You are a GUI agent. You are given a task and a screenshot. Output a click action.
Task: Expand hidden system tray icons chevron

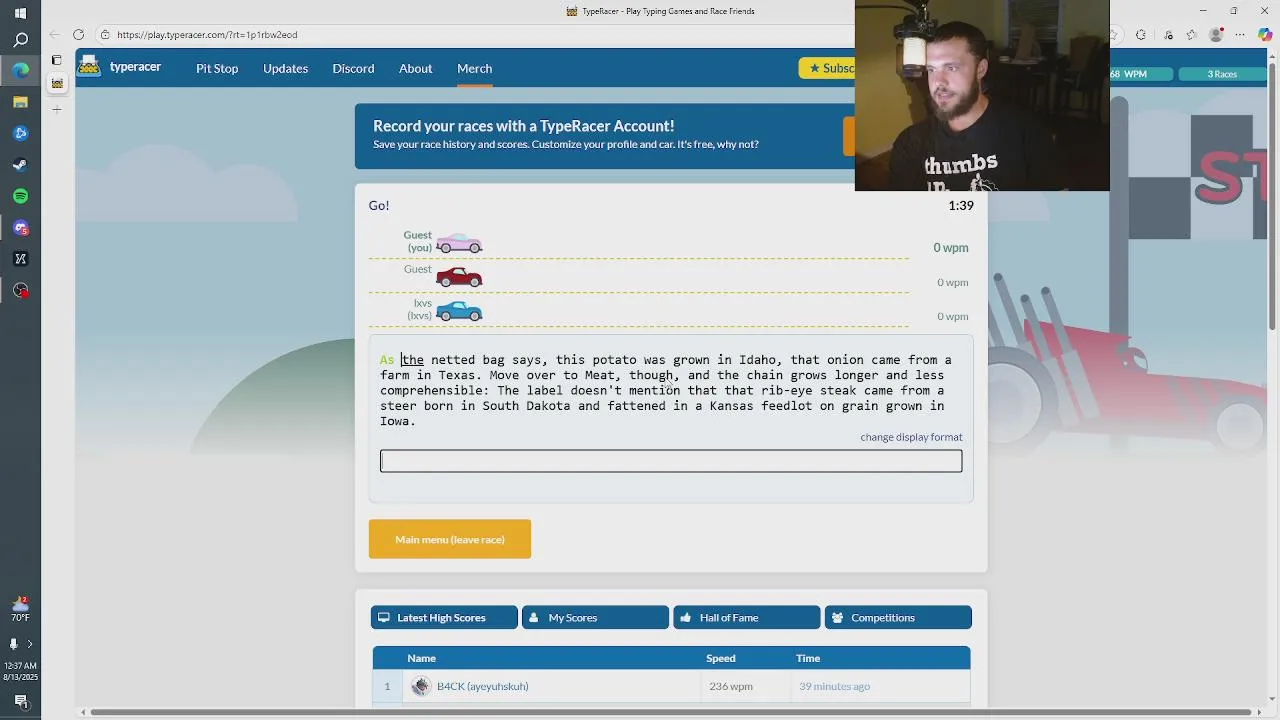[29, 645]
